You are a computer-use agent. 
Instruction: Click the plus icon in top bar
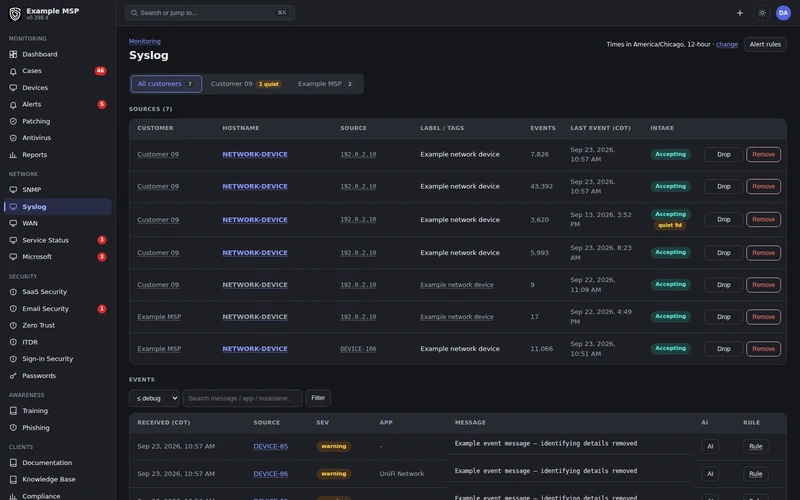pos(740,13)
